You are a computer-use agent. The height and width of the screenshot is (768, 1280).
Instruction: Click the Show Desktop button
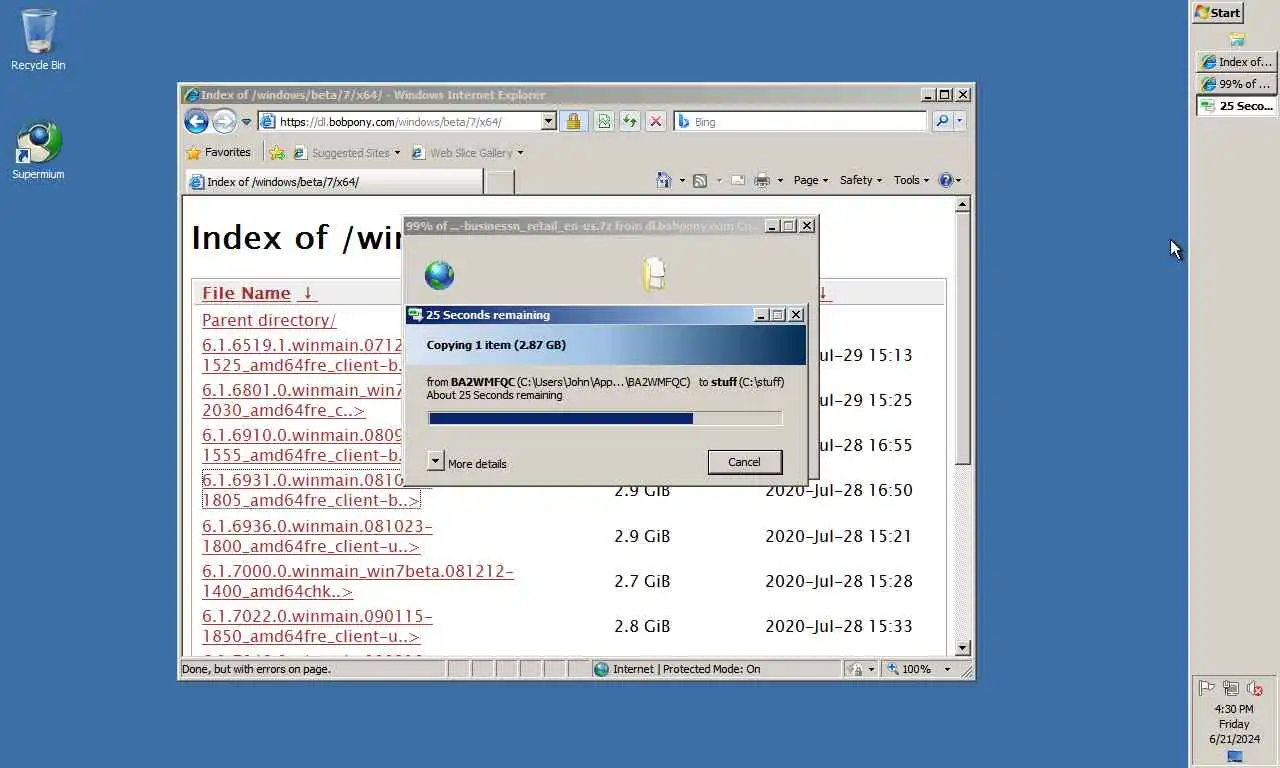click(x=1234, y=757)
